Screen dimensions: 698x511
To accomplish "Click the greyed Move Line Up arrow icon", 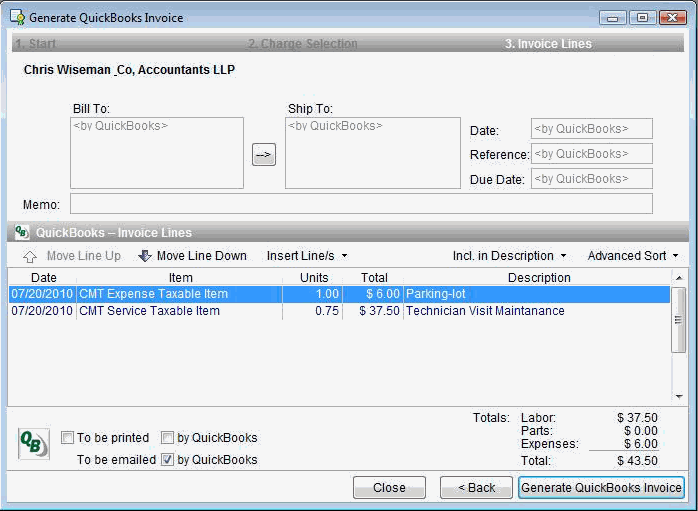I will 30,256.
